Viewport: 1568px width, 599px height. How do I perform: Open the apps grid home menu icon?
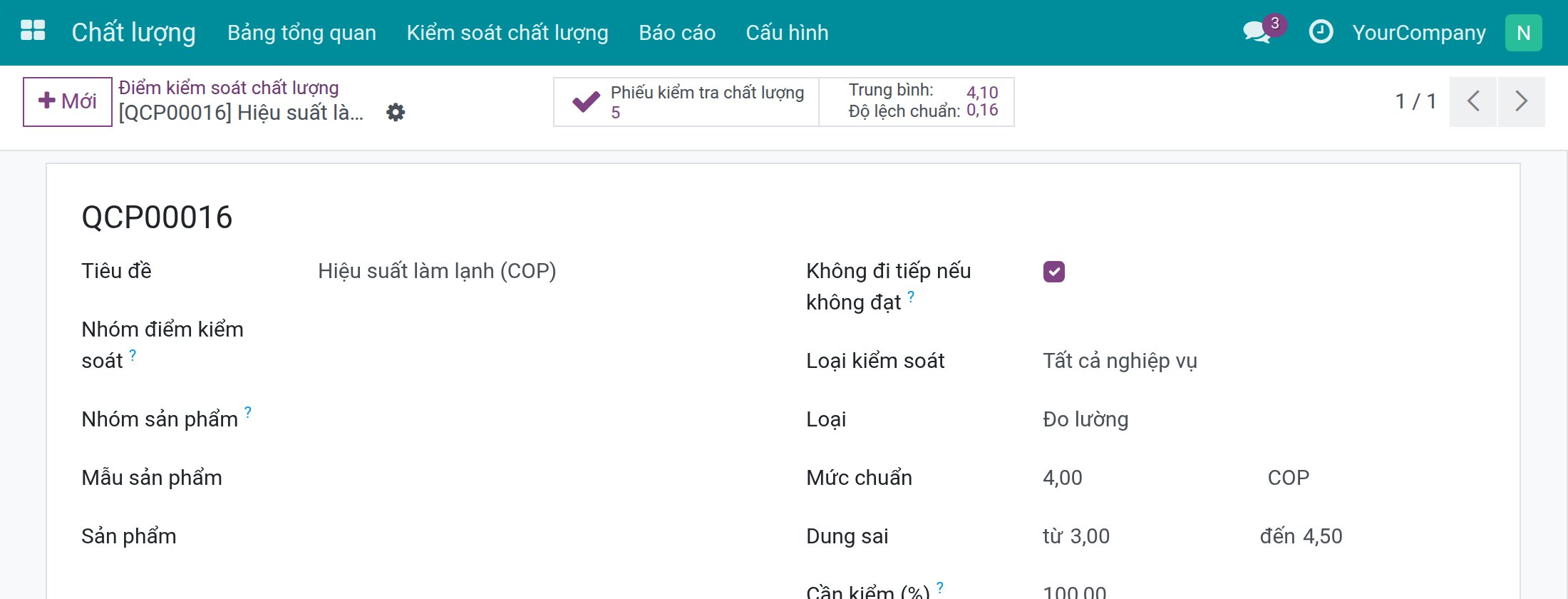33,32
